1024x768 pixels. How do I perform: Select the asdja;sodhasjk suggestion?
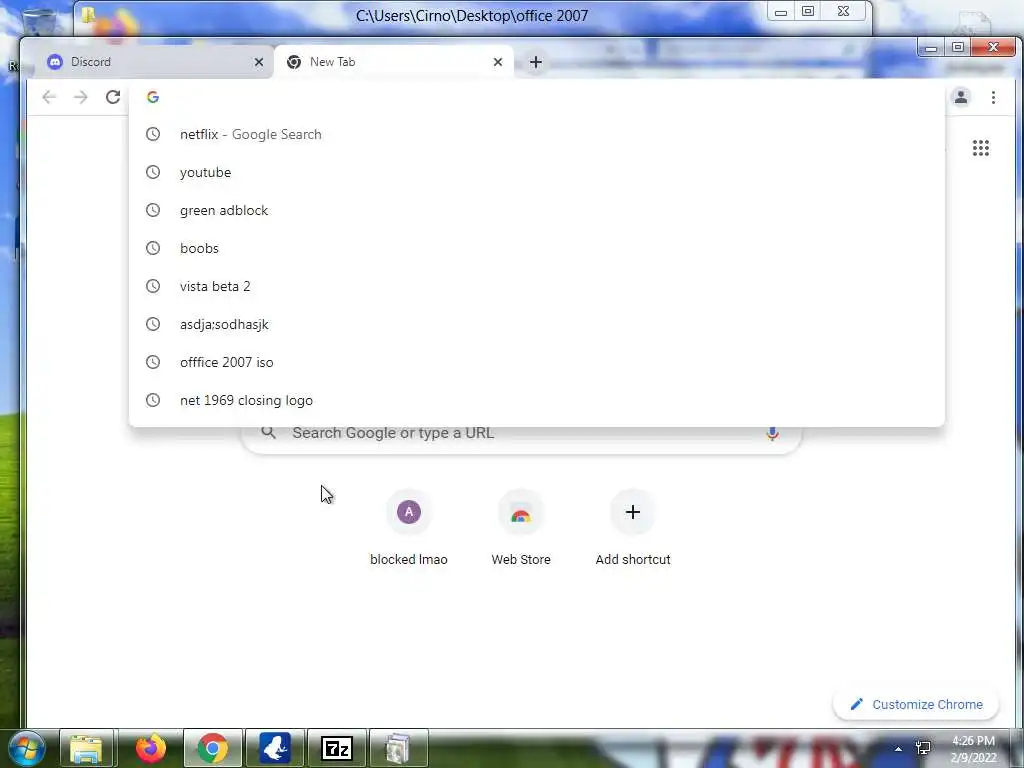(536, 324)
